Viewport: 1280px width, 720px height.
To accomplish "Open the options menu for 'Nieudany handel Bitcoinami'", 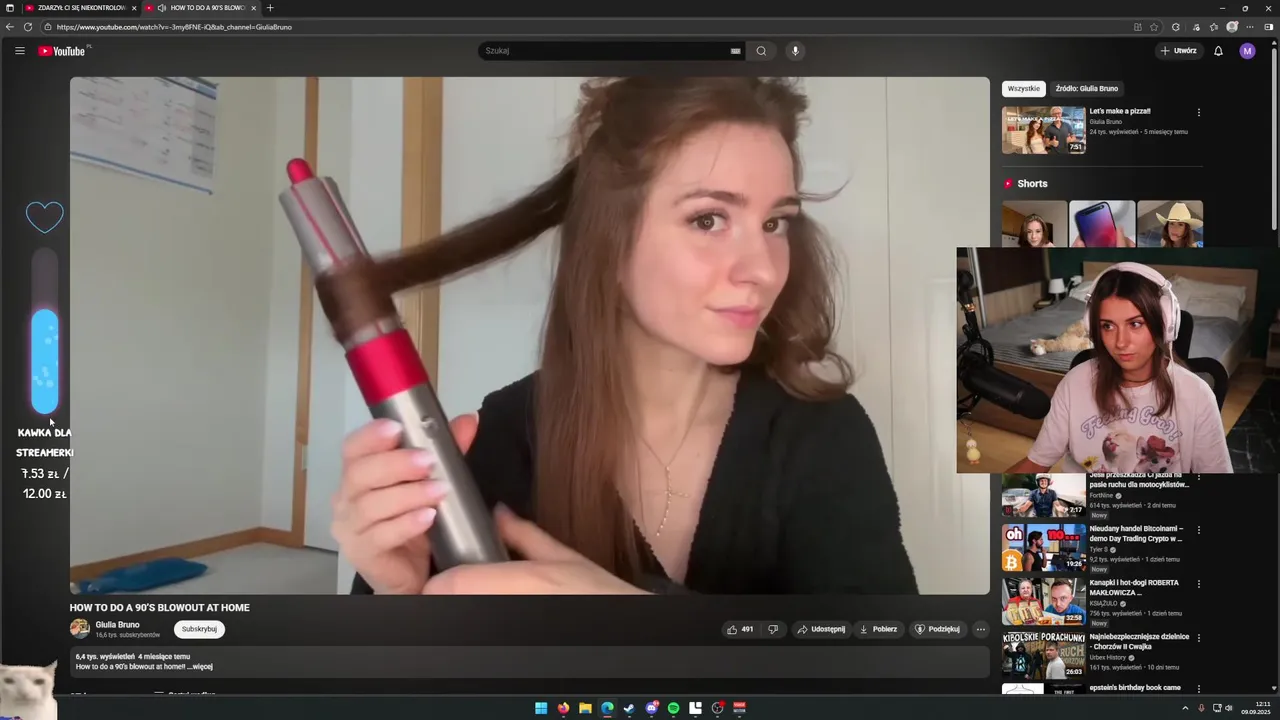I will tap(1199, 530).
